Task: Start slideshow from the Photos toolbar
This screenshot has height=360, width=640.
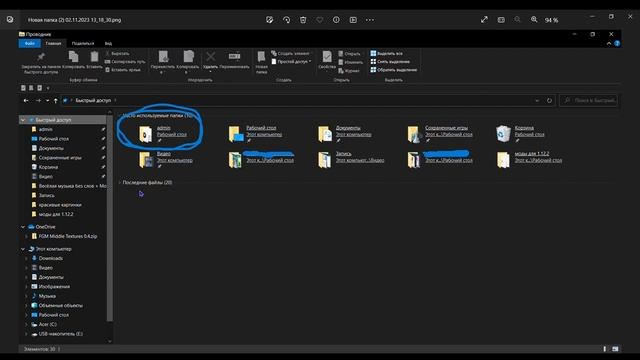Action: tap(353, 20)
